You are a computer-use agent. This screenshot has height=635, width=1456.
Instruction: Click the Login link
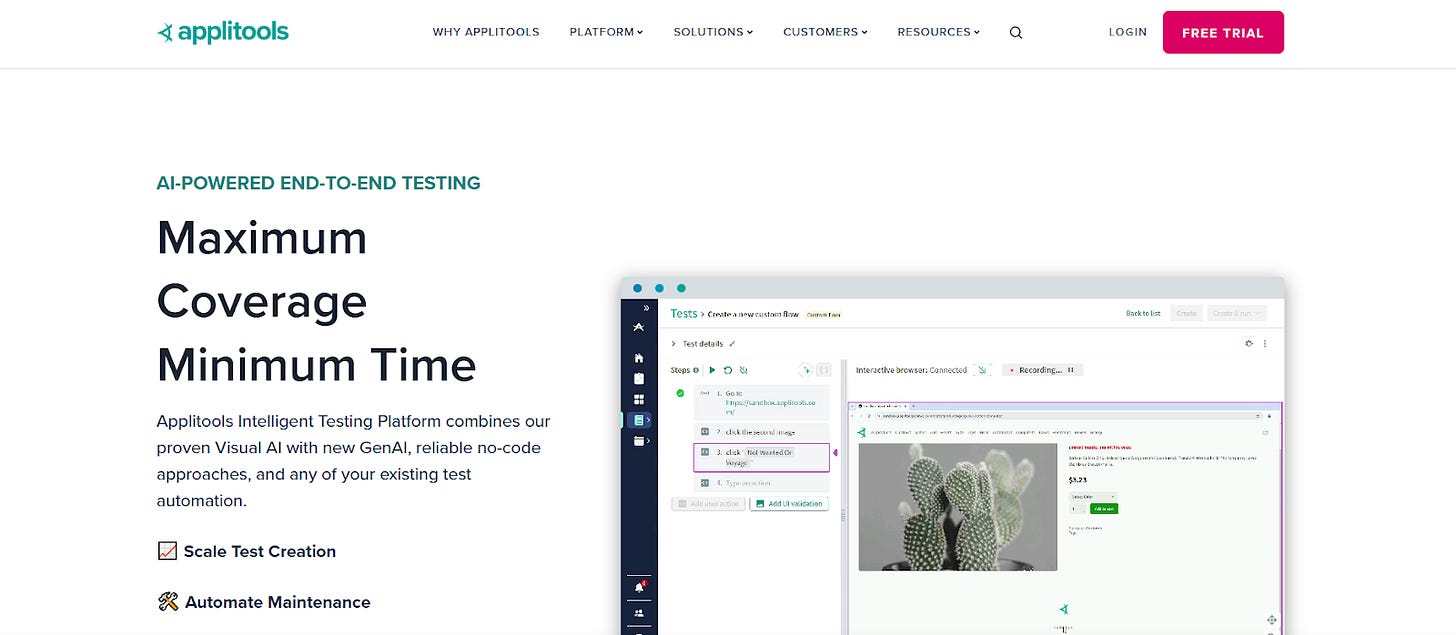pyautogui.click(x=1128, y=32)
